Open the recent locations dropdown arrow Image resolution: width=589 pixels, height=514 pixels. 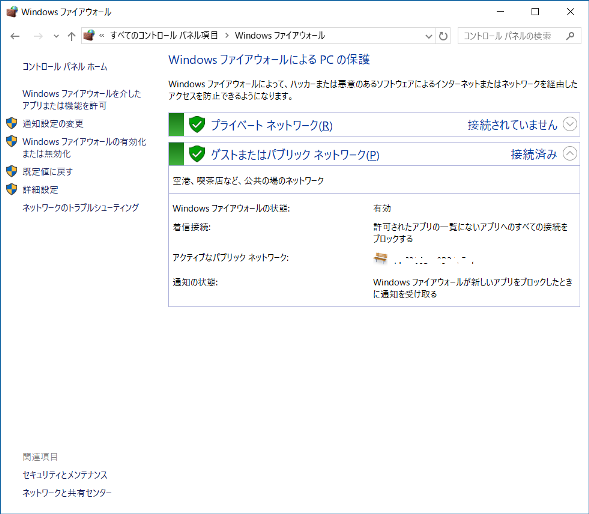[x=56, y=36]
